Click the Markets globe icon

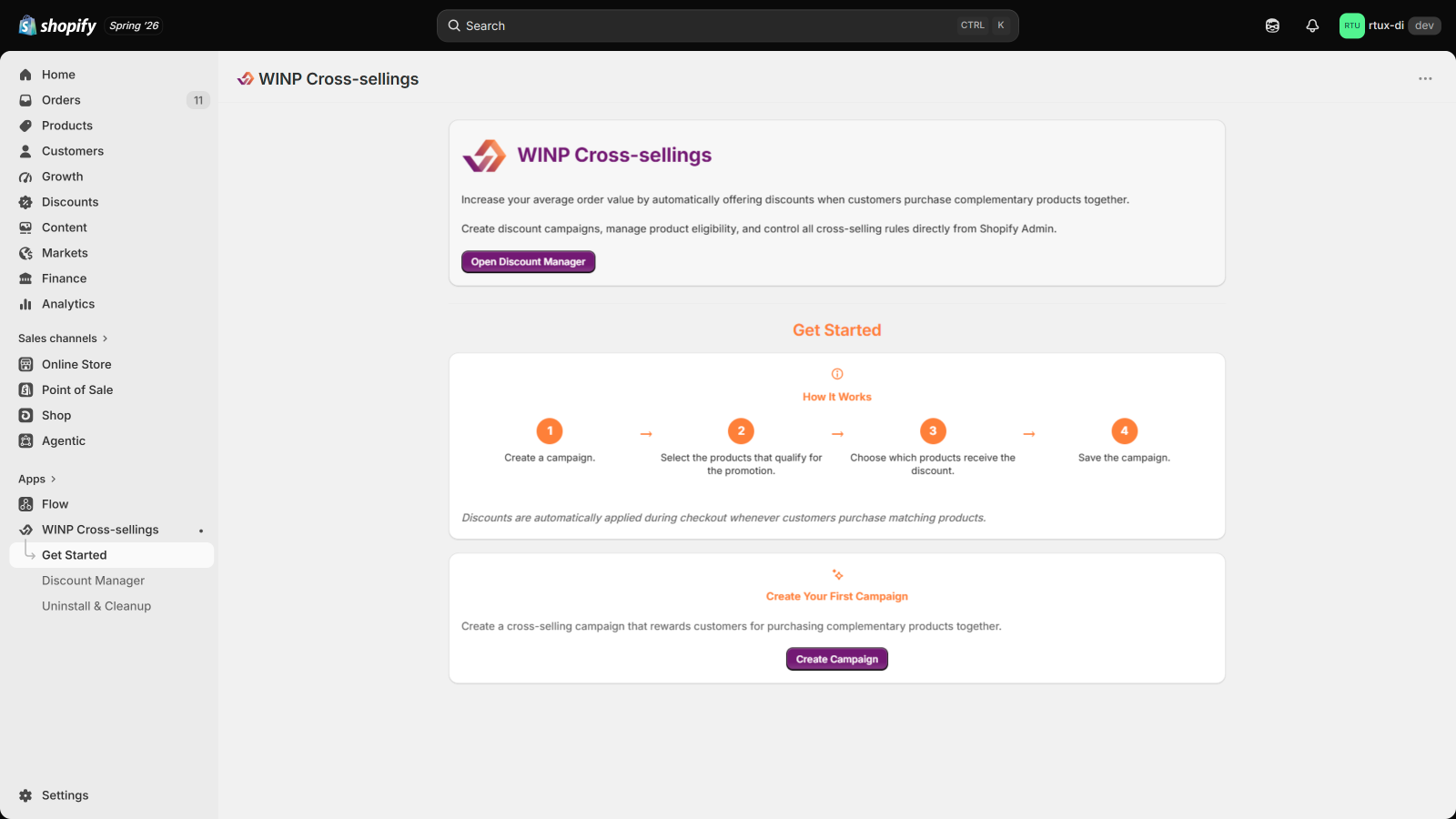pyautogui.click(x=25, y=253)
